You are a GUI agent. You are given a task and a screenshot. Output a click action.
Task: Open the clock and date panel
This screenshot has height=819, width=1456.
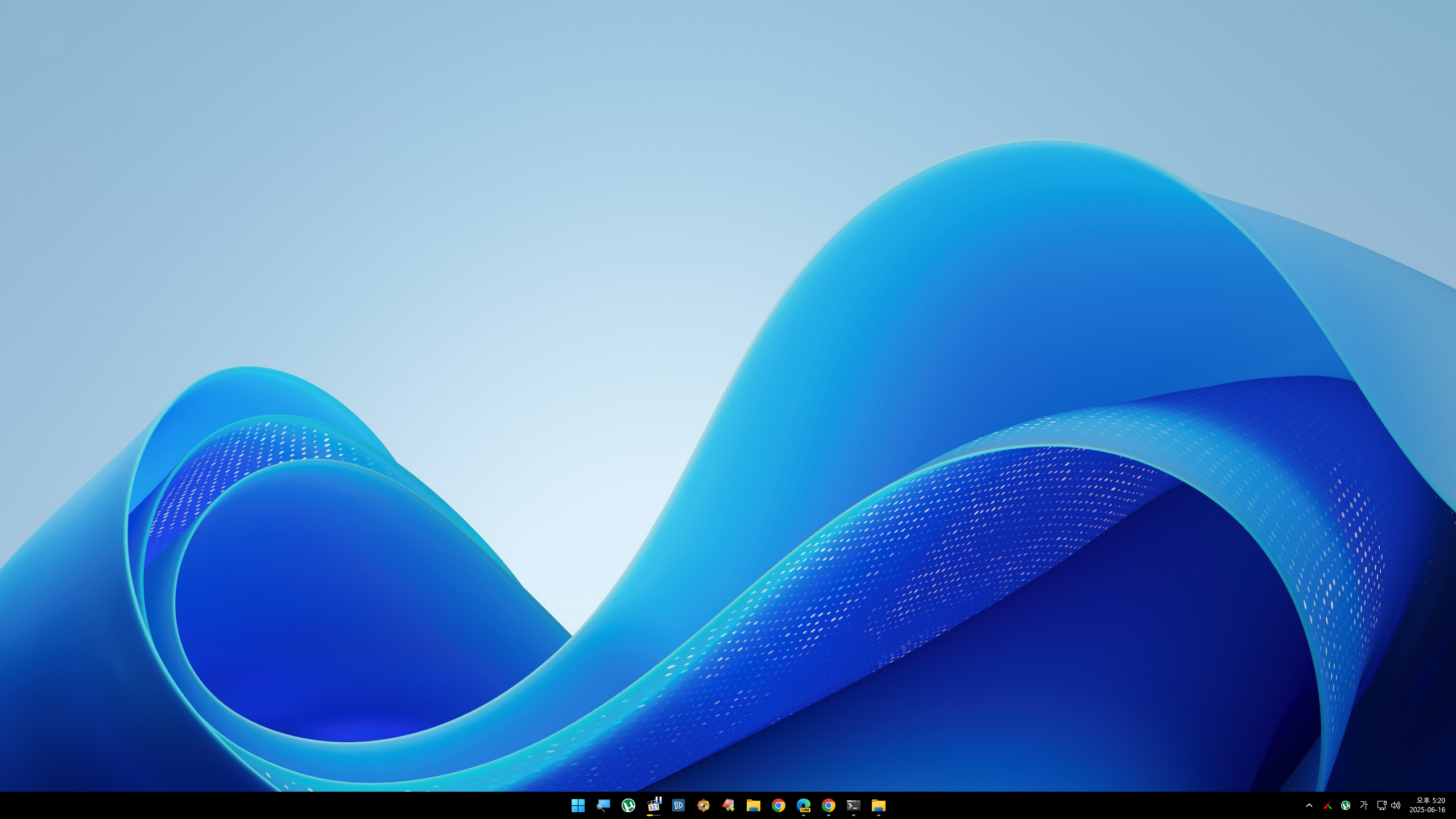point(1428,805)
